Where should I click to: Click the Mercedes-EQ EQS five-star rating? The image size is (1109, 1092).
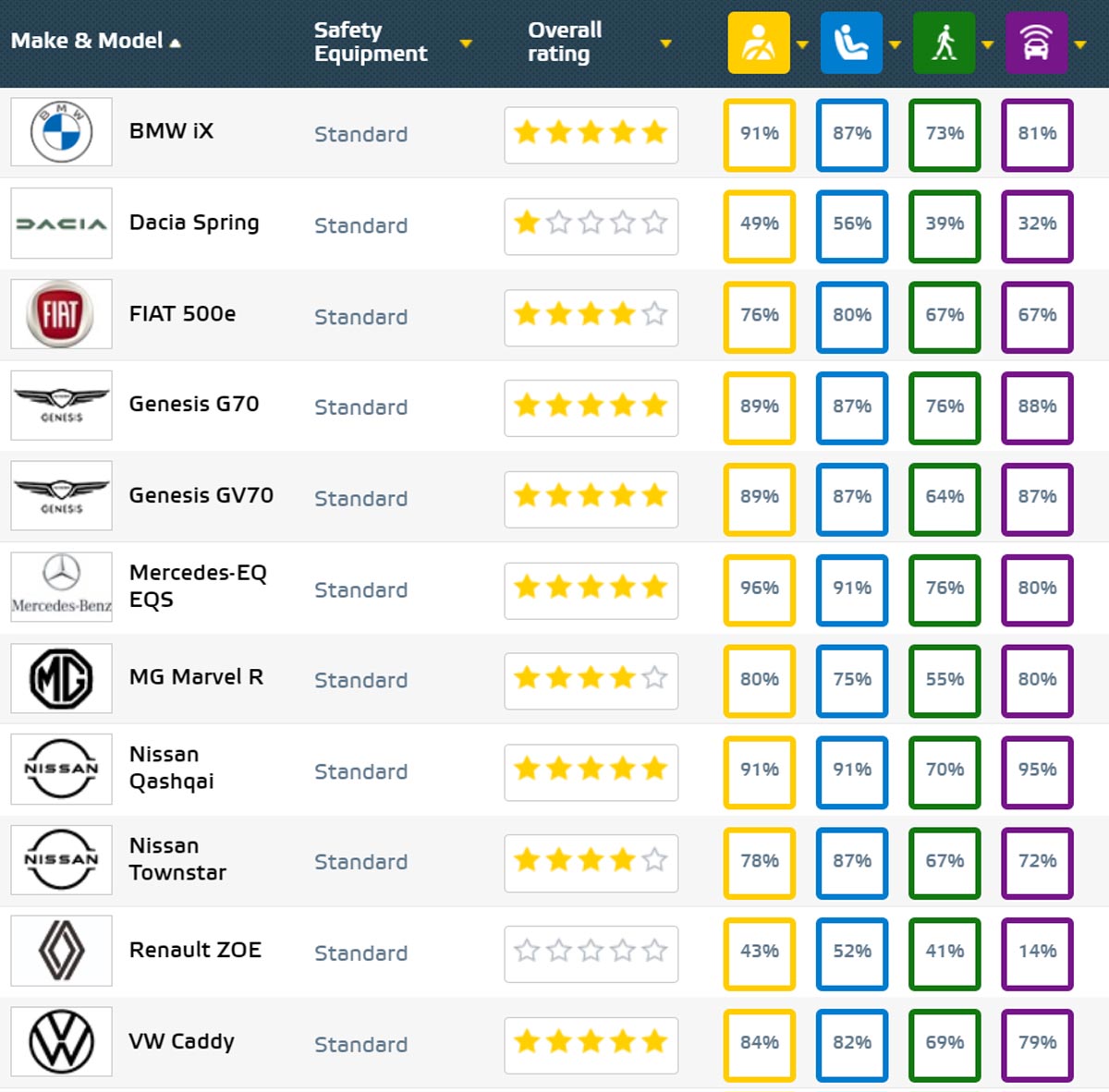click(x=591, y=588)
